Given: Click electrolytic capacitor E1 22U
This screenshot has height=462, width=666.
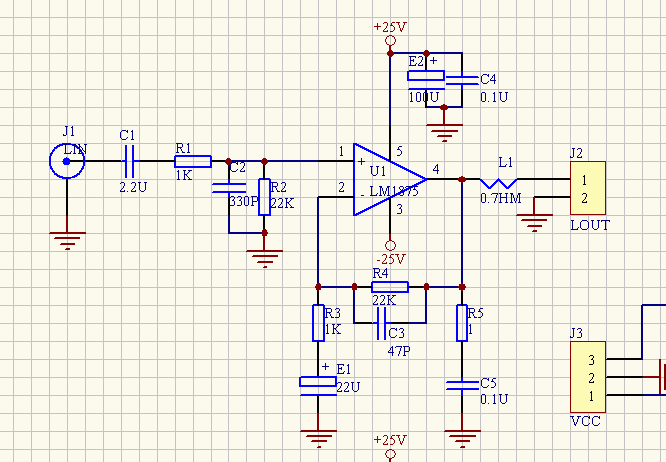Looking at the screenshot, I should (x=318, y=382).
